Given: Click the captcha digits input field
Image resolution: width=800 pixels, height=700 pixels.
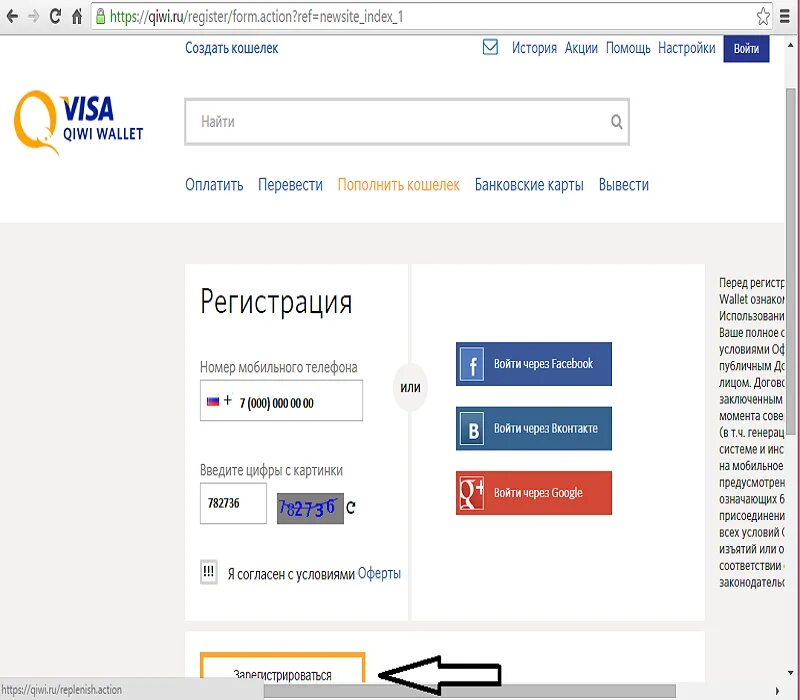Looking at the screenshot, I should pyautogui.click(x=233, y=504).
